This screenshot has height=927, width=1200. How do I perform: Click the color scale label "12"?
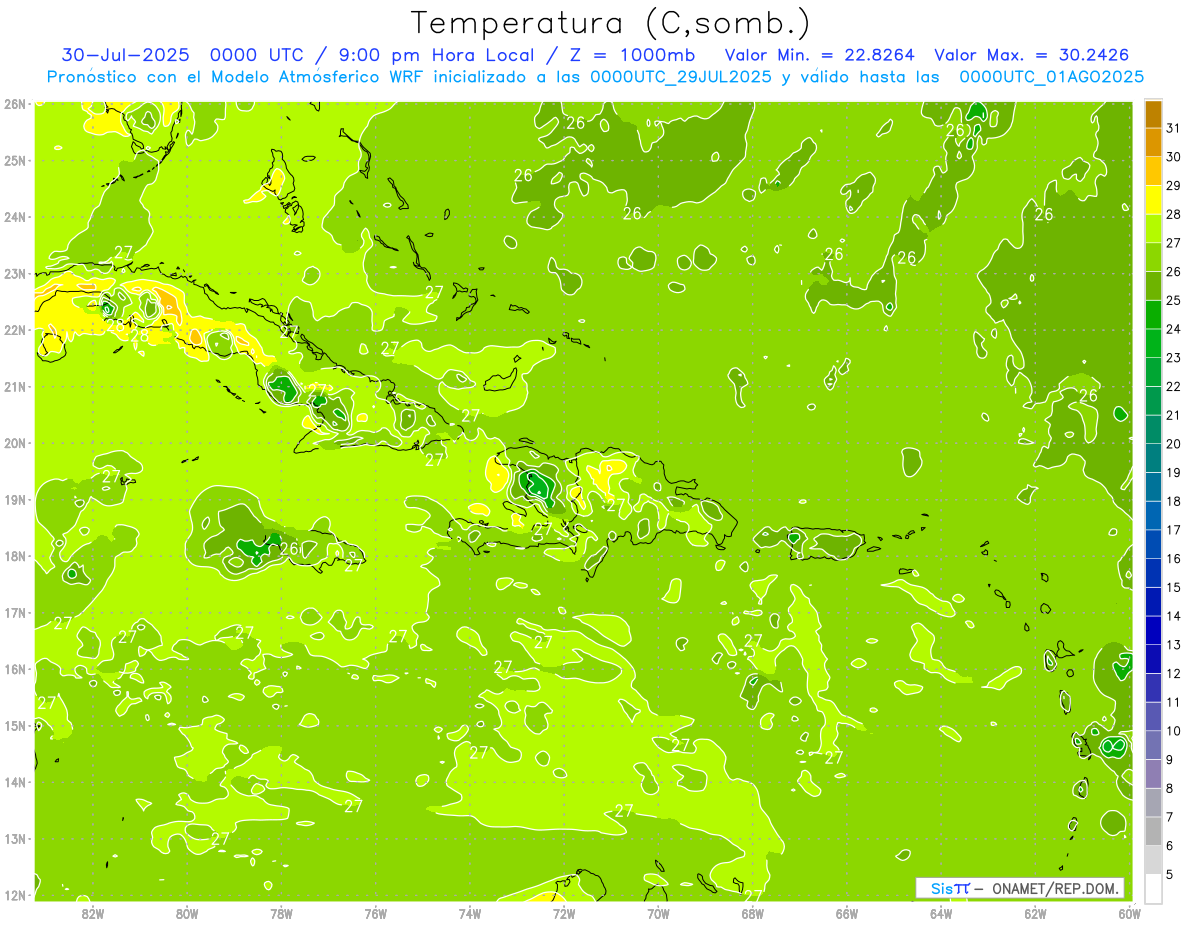click(x=1174, y=673)
